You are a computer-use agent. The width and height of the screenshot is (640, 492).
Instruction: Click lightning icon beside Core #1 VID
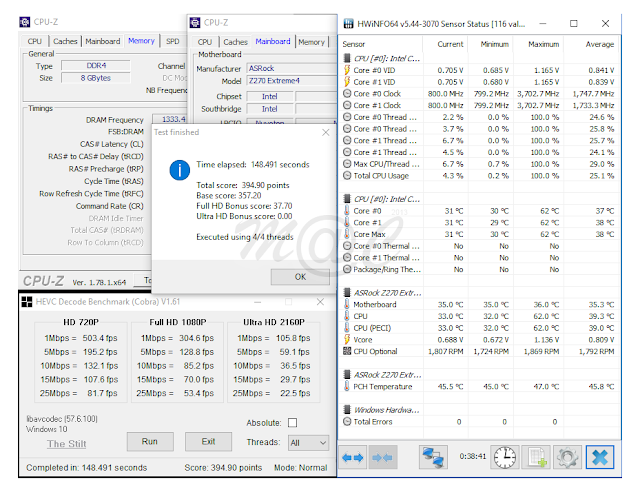[x=347, y=82]
